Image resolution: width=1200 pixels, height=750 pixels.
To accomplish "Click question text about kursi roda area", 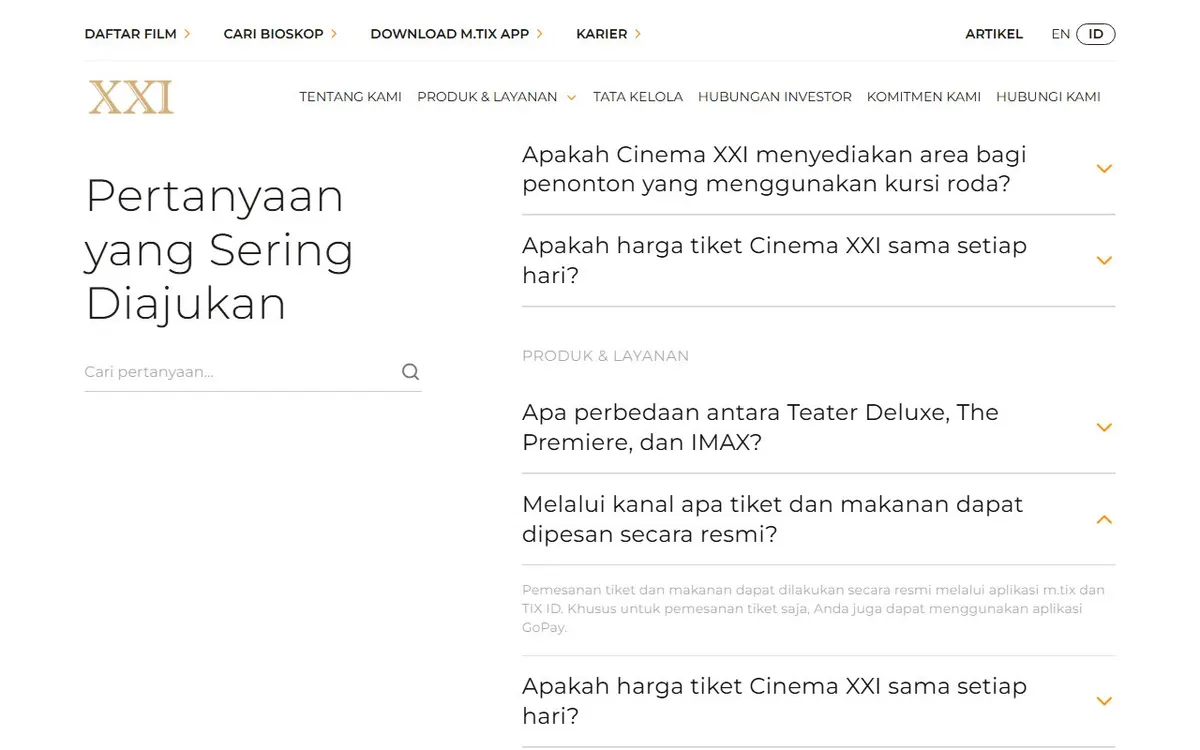I will click(774, 169).
